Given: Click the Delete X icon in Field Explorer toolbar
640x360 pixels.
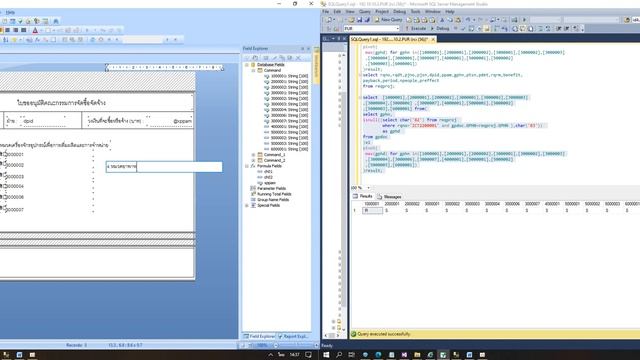Looking at the screenshot, I should 298,58.
